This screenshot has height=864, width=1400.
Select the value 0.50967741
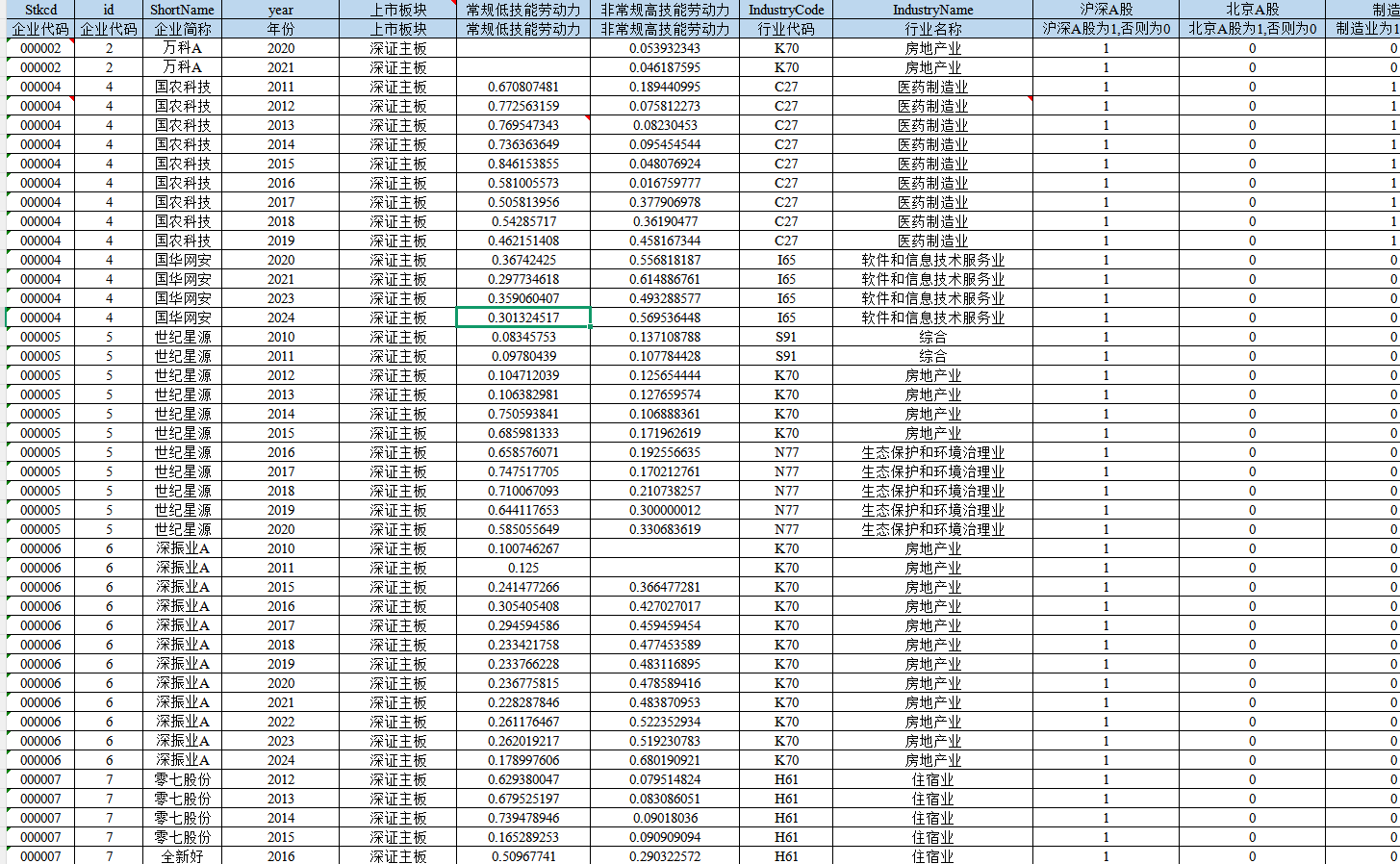(x=523, y=856)
